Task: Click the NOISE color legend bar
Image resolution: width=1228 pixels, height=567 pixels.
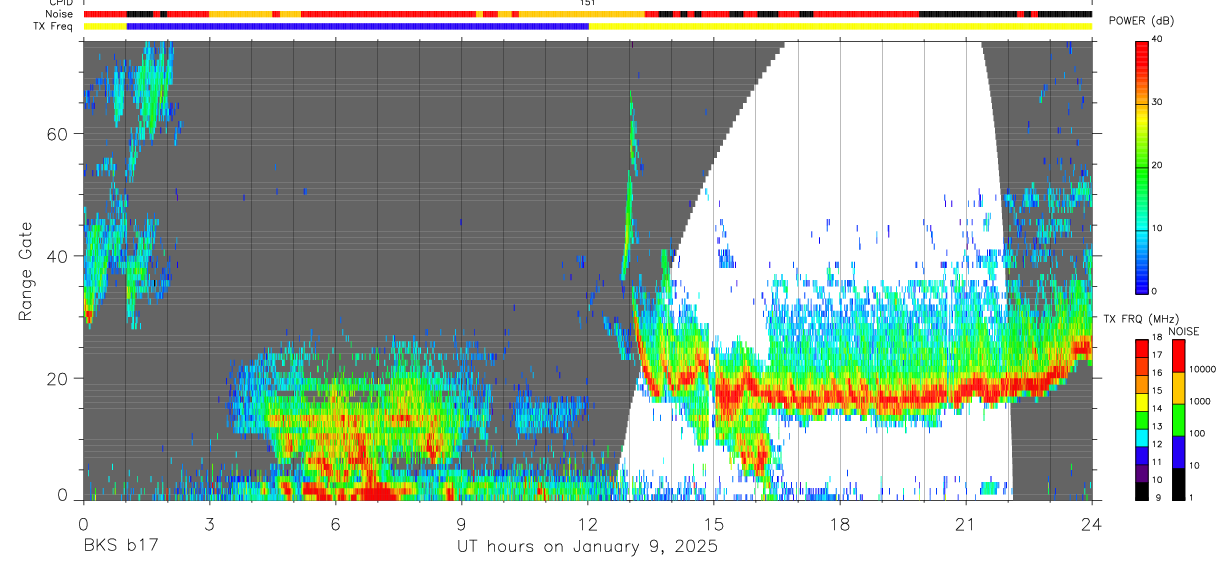Action: click(x=1179, y=419)
